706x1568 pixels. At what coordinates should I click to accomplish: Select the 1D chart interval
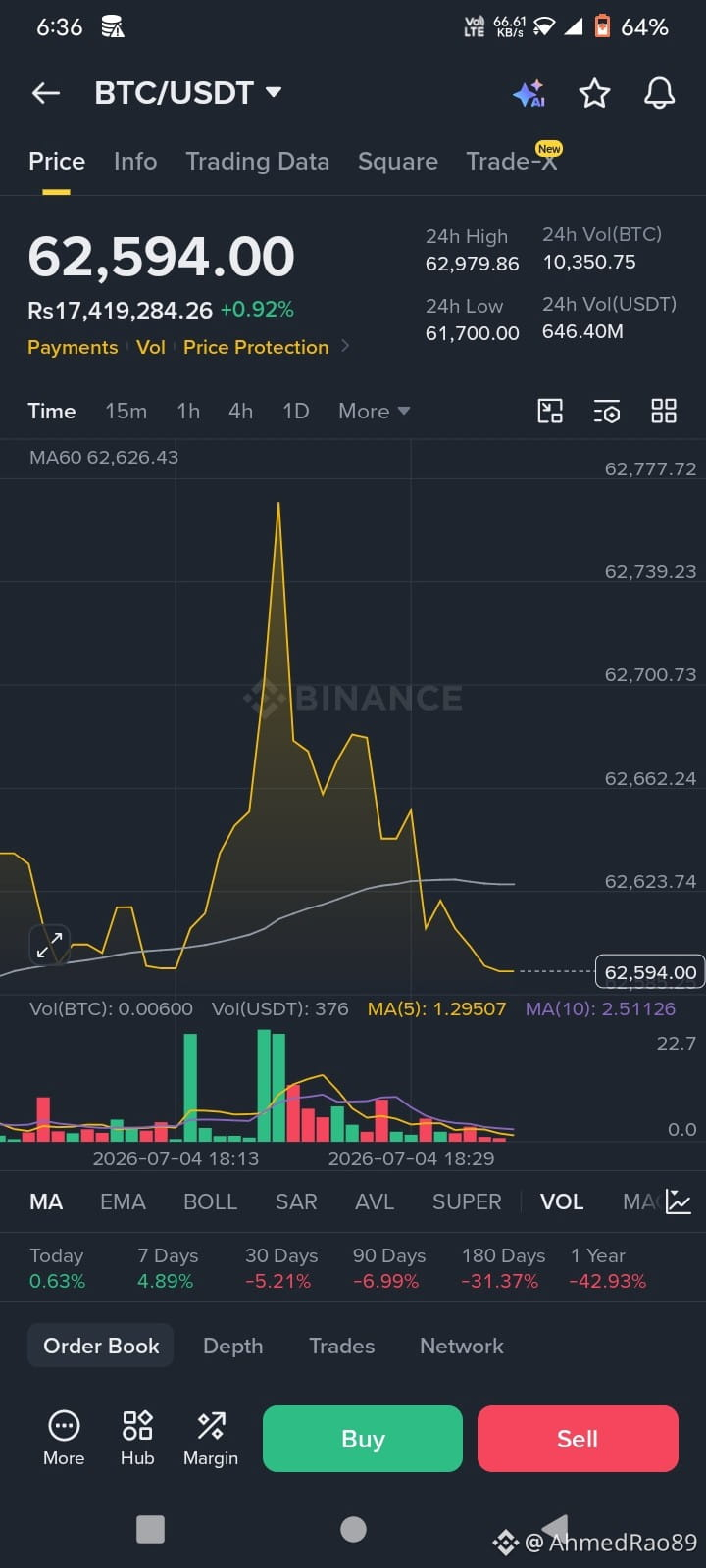[296, 411]
